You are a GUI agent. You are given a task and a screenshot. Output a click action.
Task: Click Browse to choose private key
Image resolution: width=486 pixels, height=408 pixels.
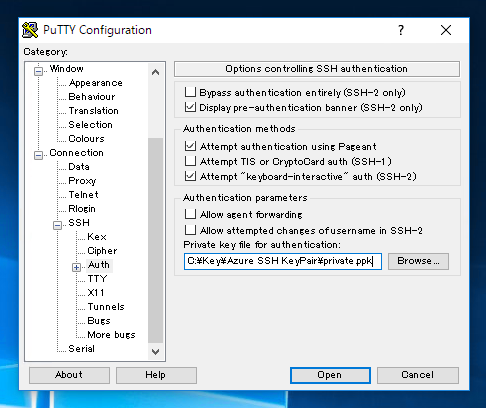[418, 261]
